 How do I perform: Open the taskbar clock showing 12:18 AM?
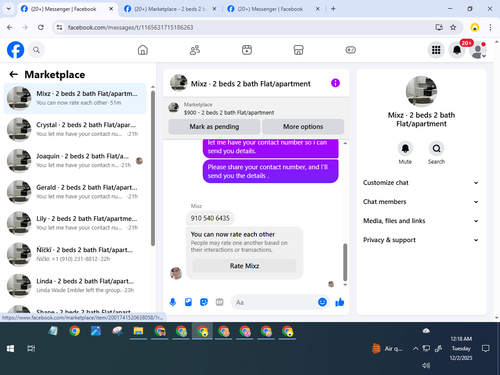coord(461,348)
